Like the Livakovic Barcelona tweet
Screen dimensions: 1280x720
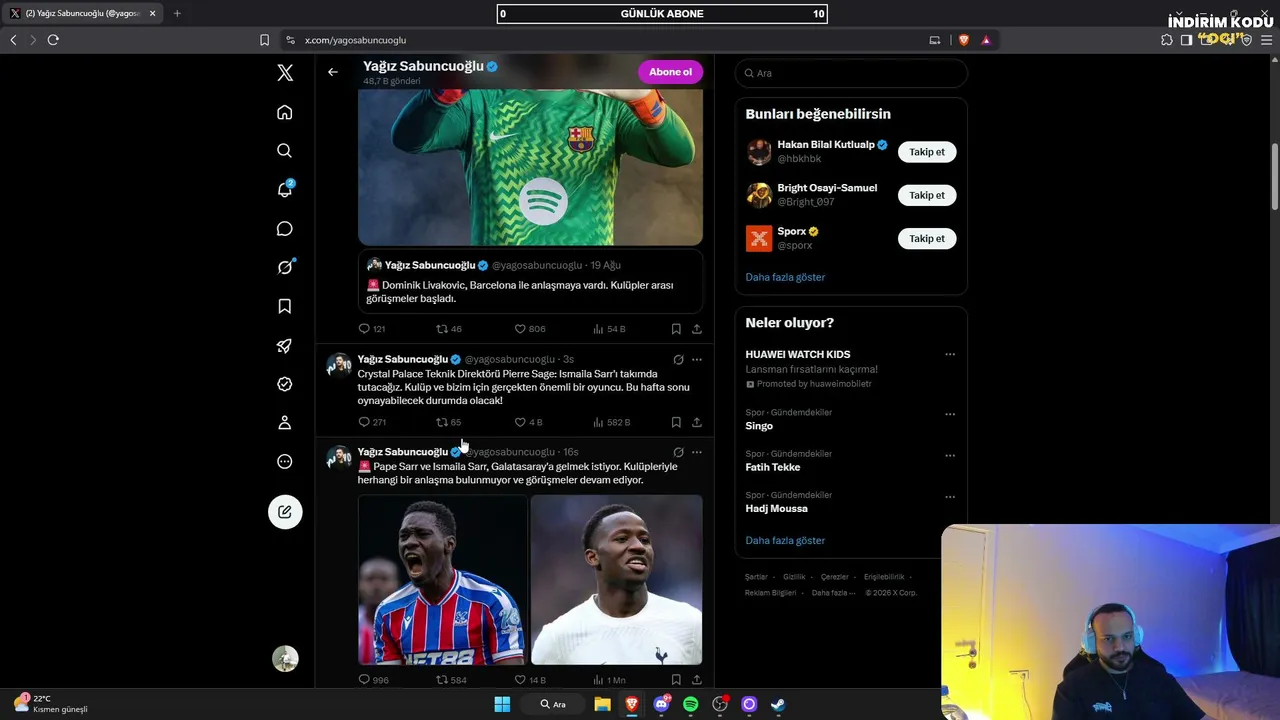(530, 329)
